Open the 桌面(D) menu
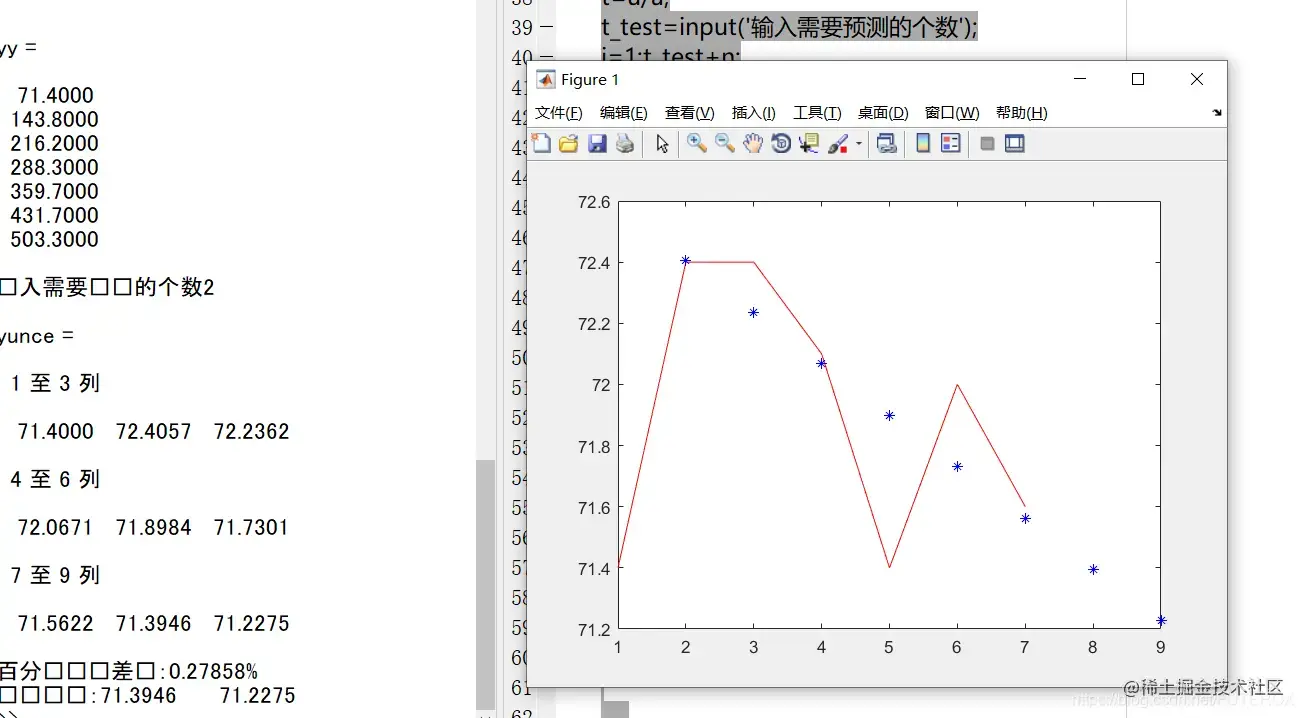This screenshot has height=718, width=1304. pyautogui.click(x=883, y=113)
